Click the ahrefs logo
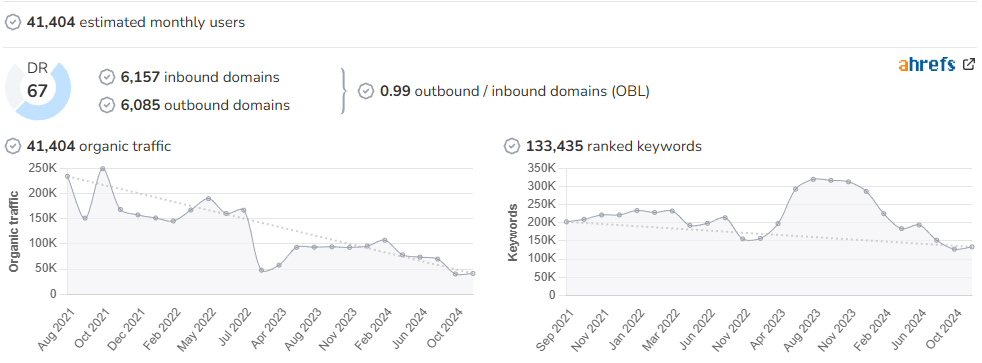 [x=927, y=64]
